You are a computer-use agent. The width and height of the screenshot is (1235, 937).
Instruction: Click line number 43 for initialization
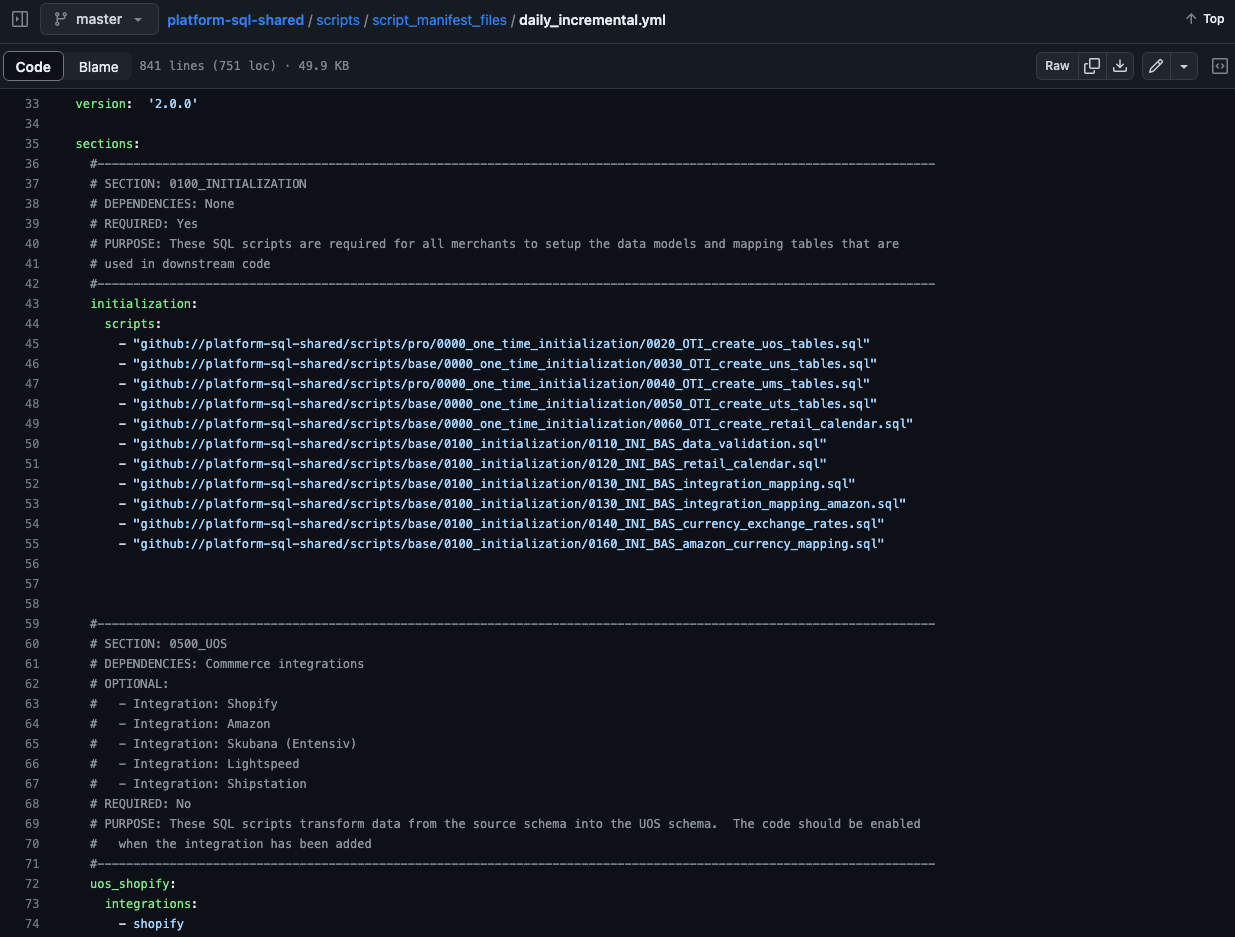[x=32, y=304]
